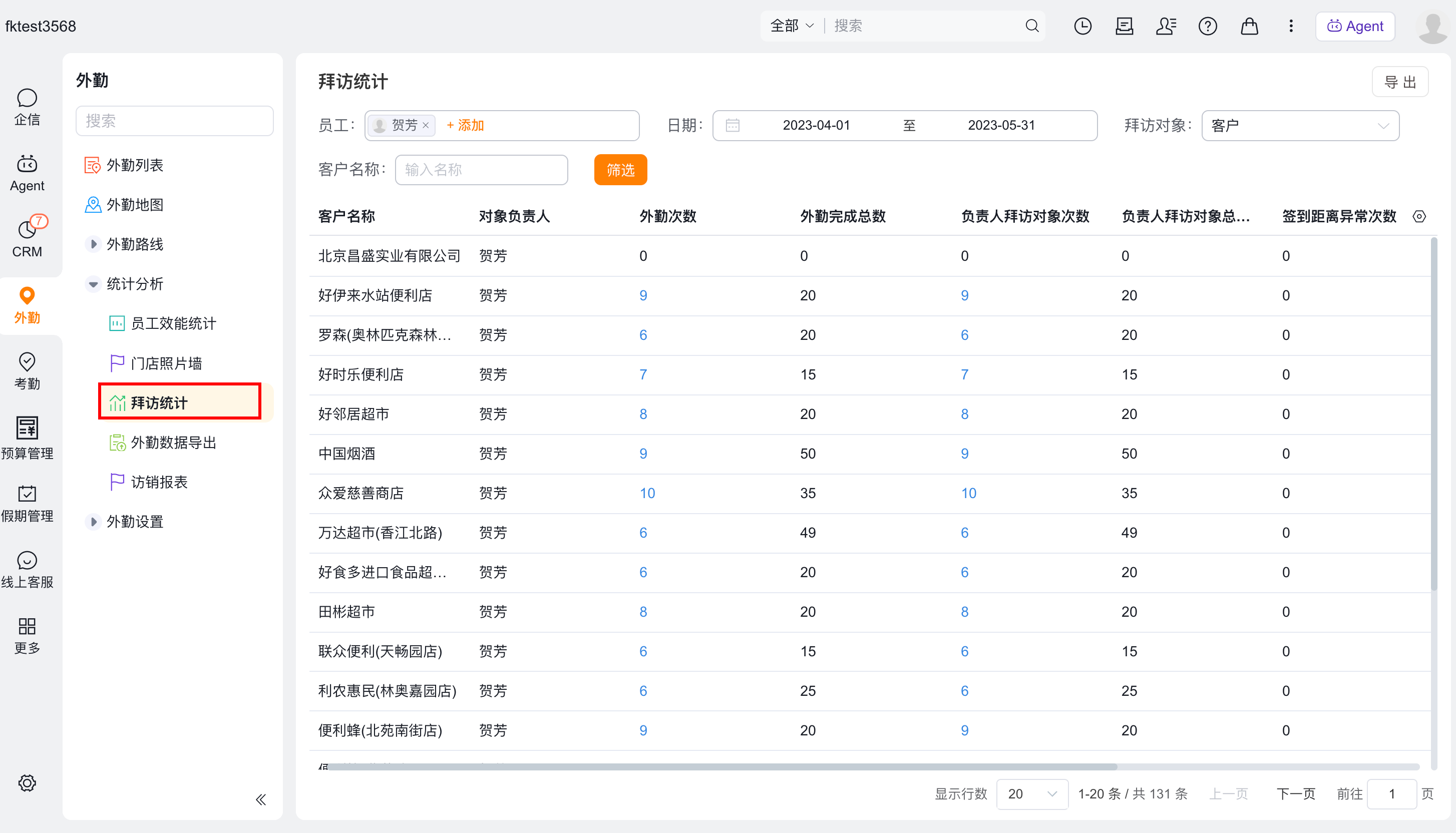Remove employee tag 贺芳
This screenshot has width=1456, height=833.
(426, 125)
